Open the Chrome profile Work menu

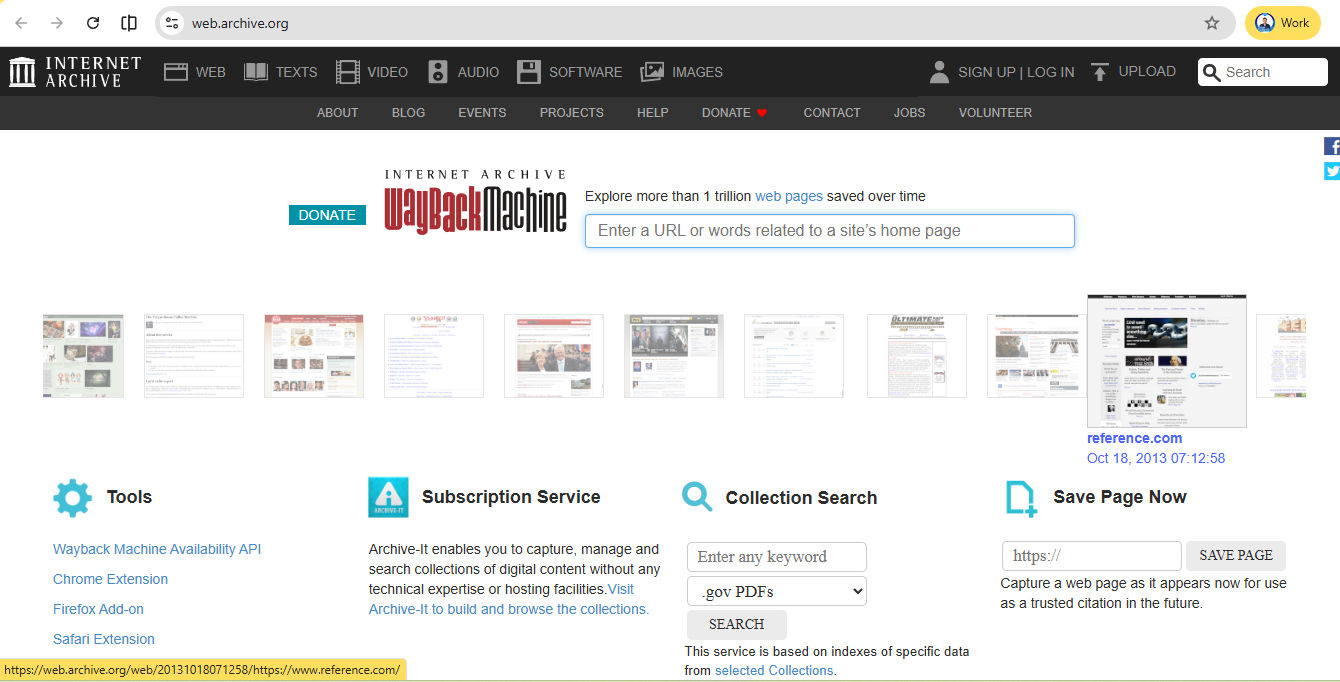[x=1282, y=23]
